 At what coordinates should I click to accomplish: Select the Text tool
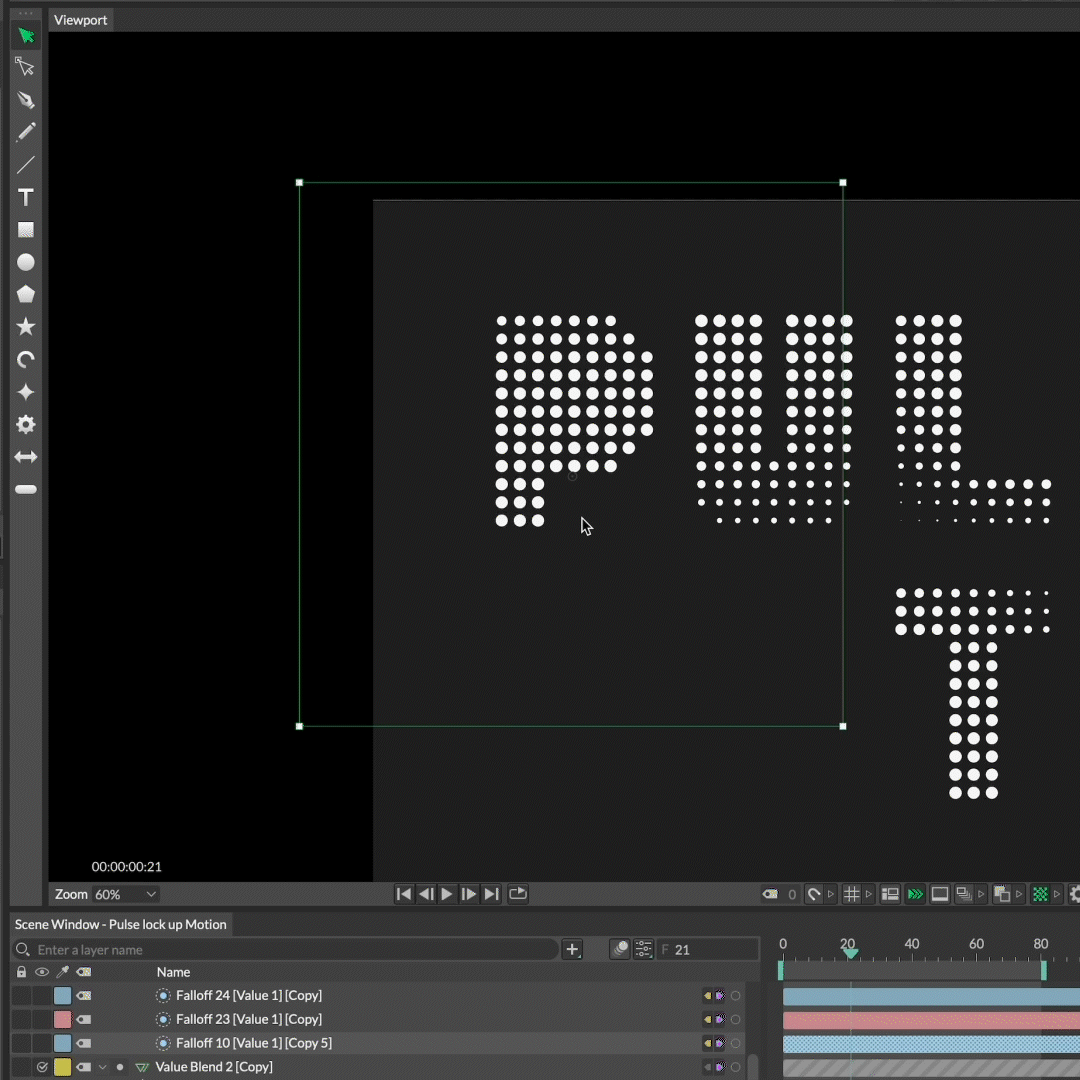(x=26, y=197)
